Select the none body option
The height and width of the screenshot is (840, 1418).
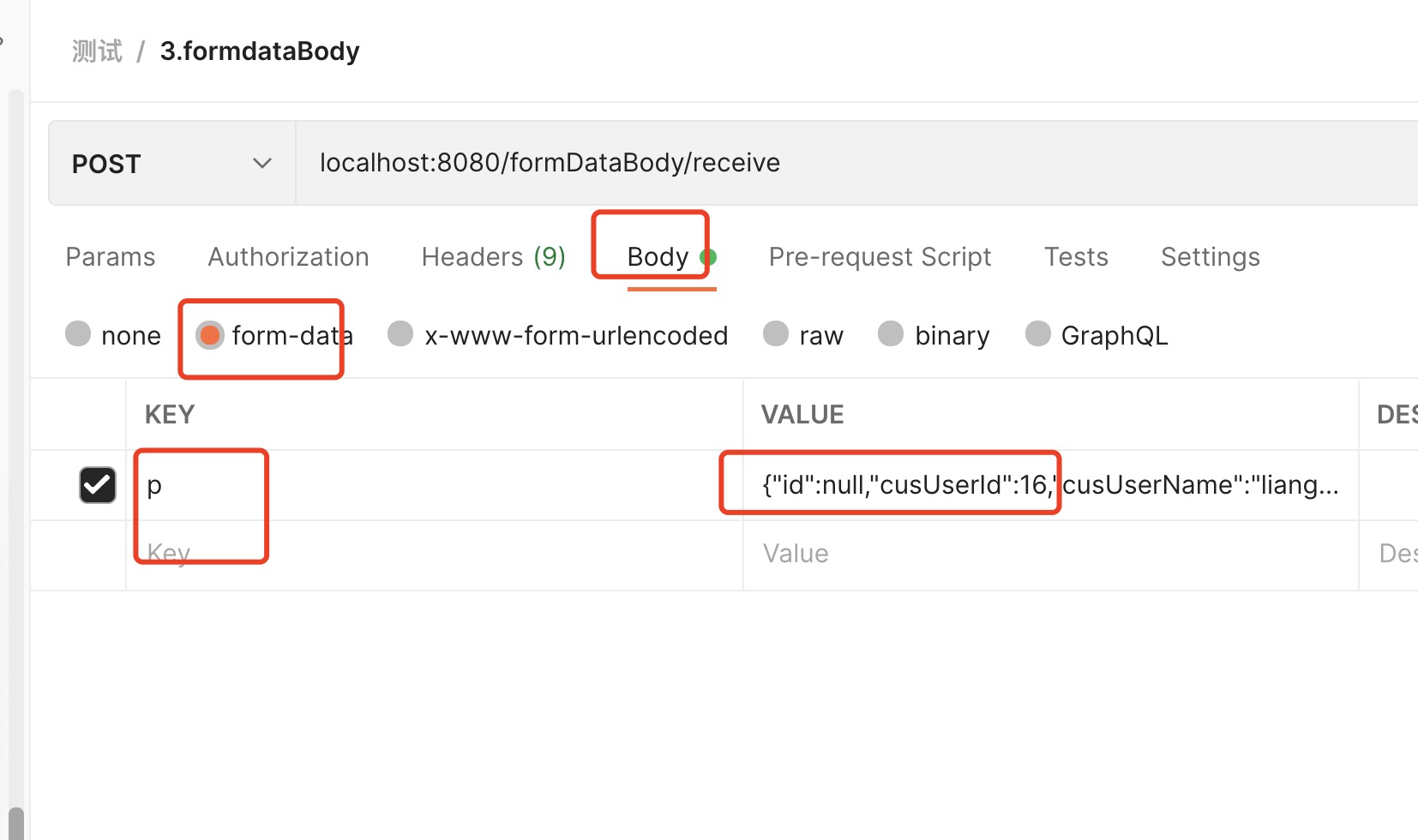tap(78, 335)
